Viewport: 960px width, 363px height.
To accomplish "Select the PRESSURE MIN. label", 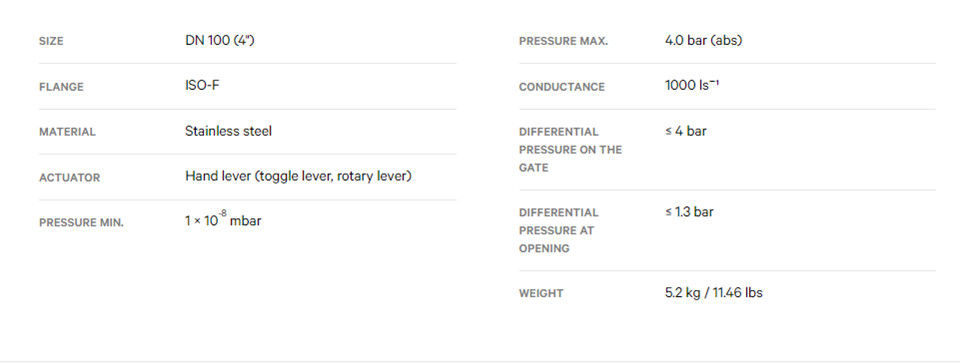I will point(81,223).
